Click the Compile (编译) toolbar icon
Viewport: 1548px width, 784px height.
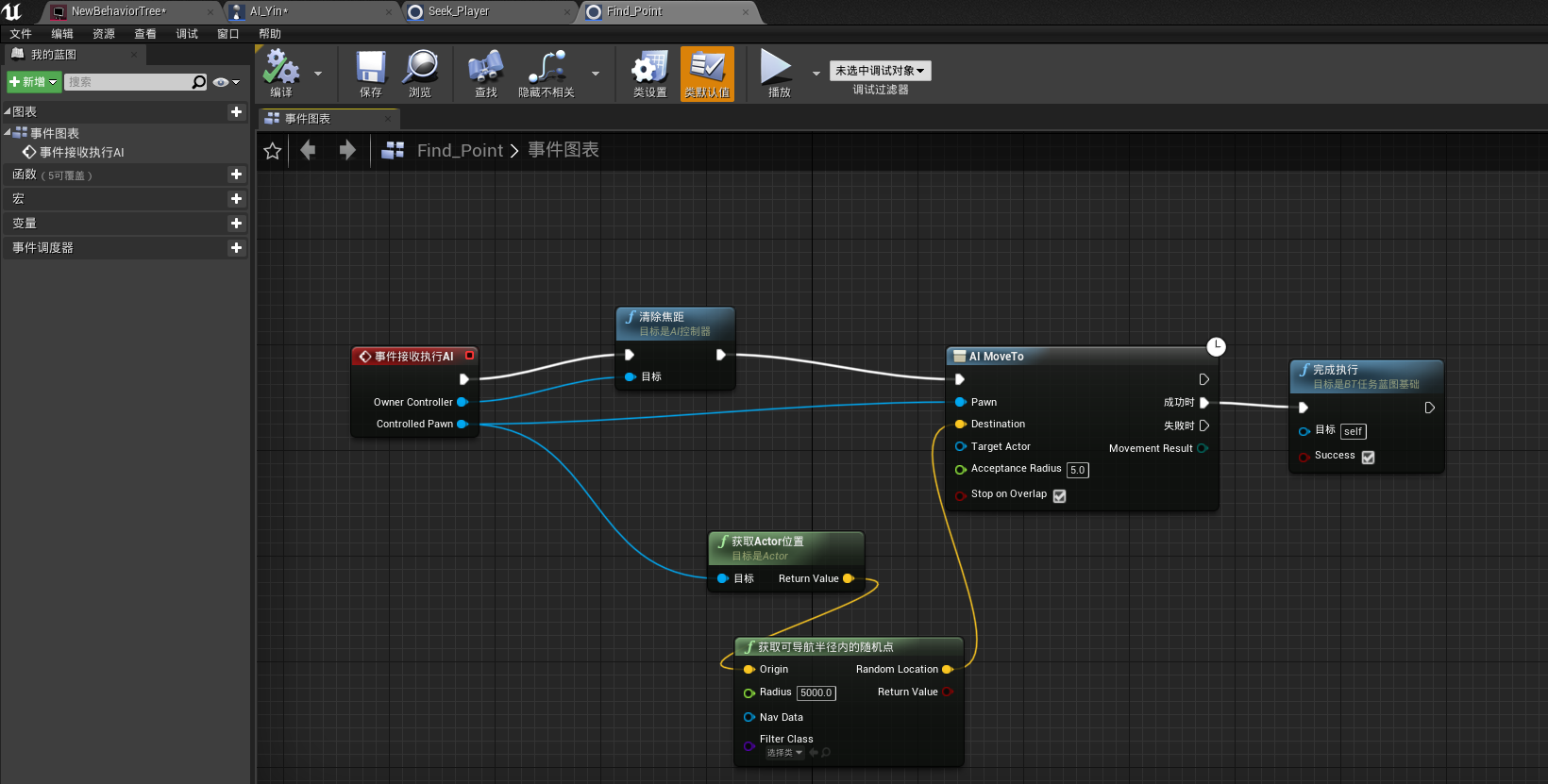(281, 69)
